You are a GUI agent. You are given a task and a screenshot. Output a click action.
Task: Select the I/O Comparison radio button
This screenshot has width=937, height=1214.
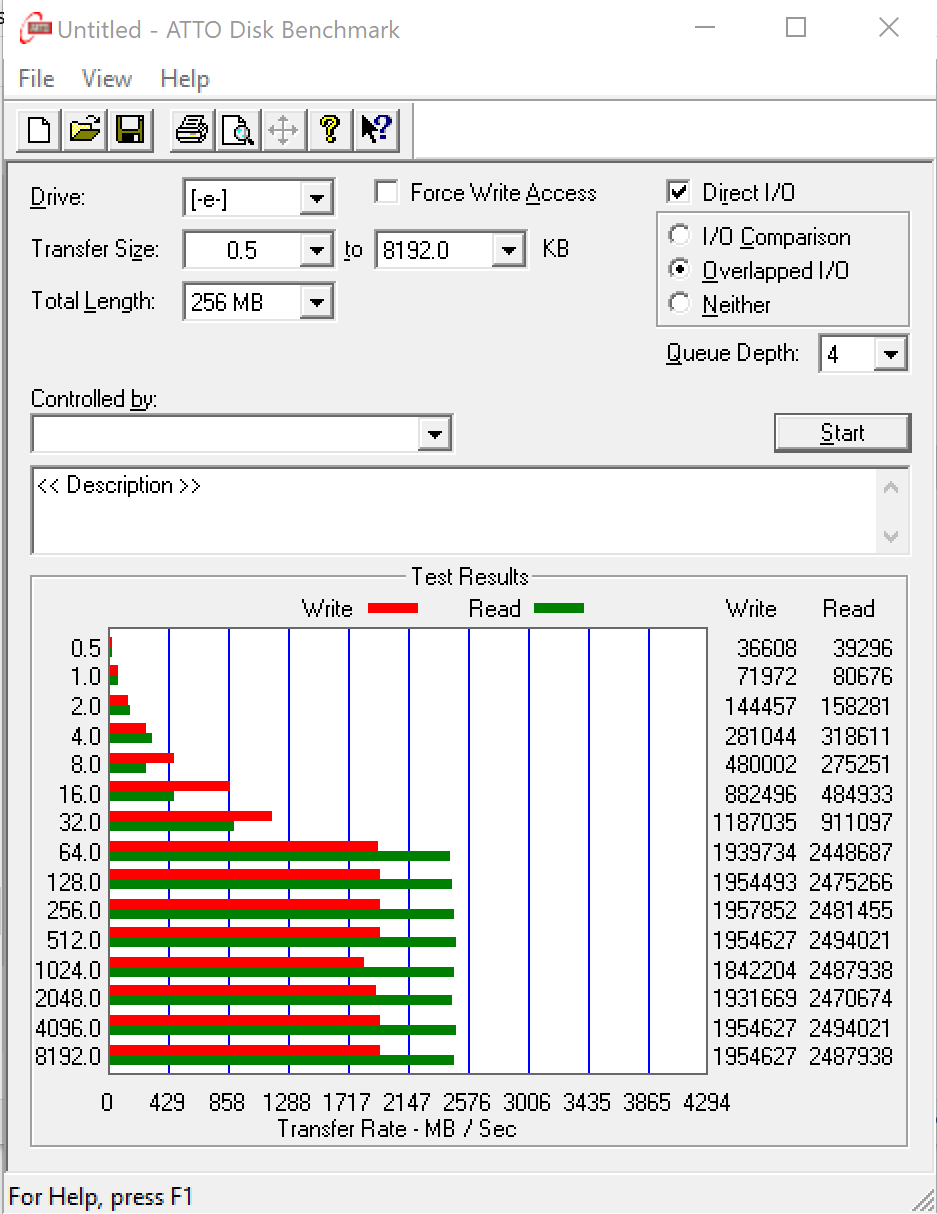pyautogui.click(x=680, y=237)
